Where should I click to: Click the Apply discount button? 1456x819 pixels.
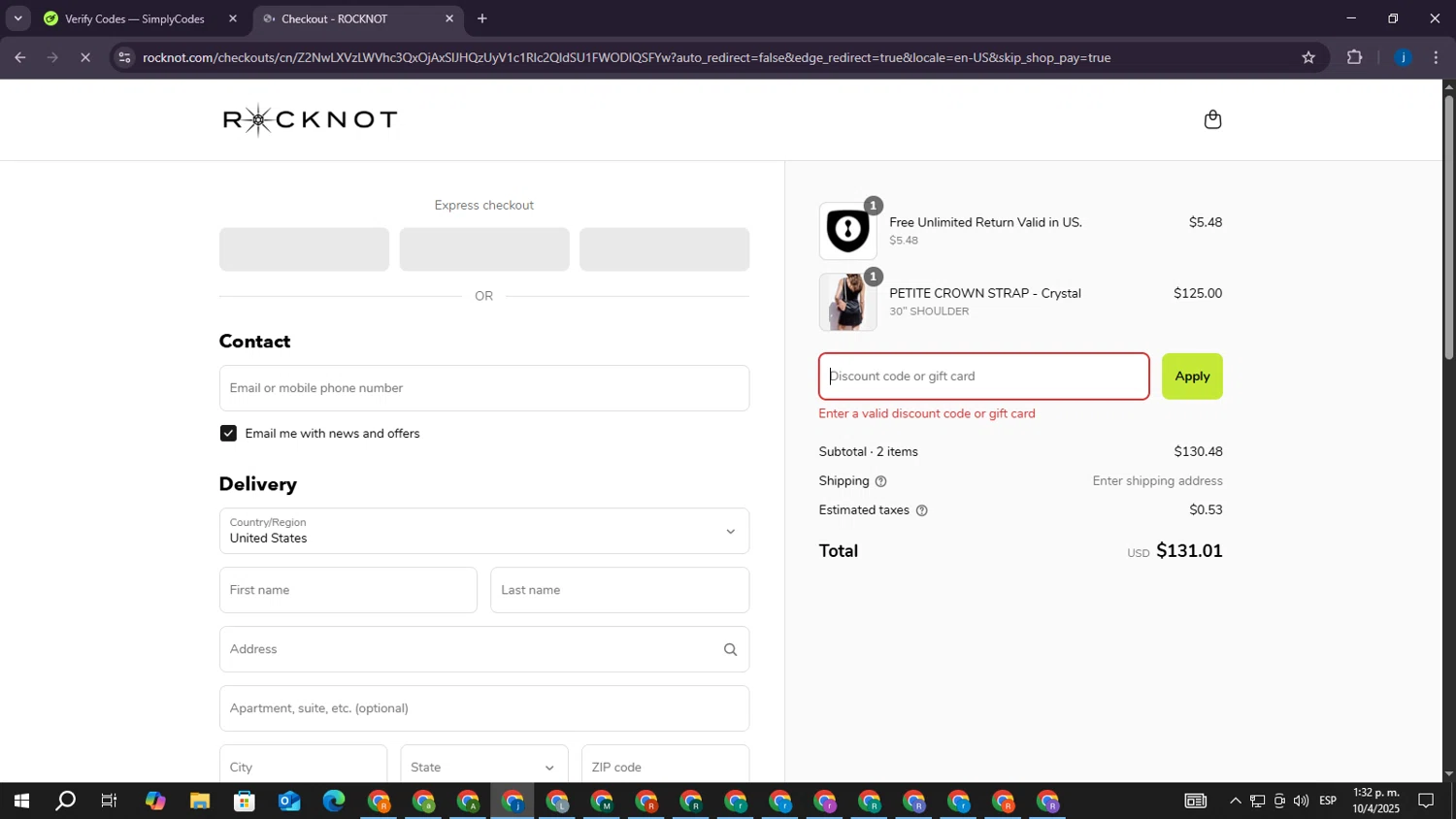[1192, 377]
